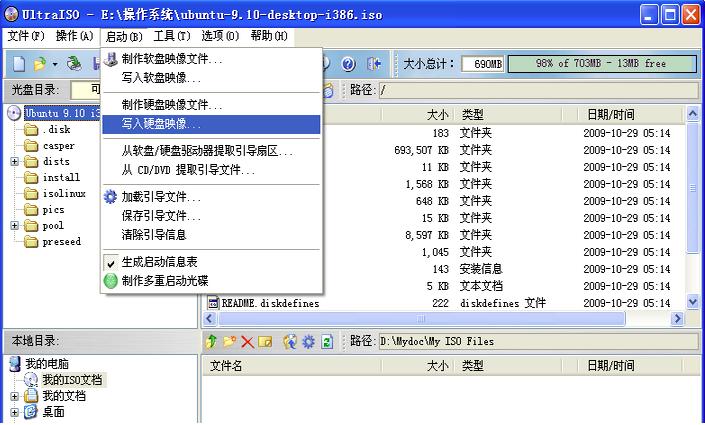Click the yellow rename icon in local toolbar

tap(265, 342)
